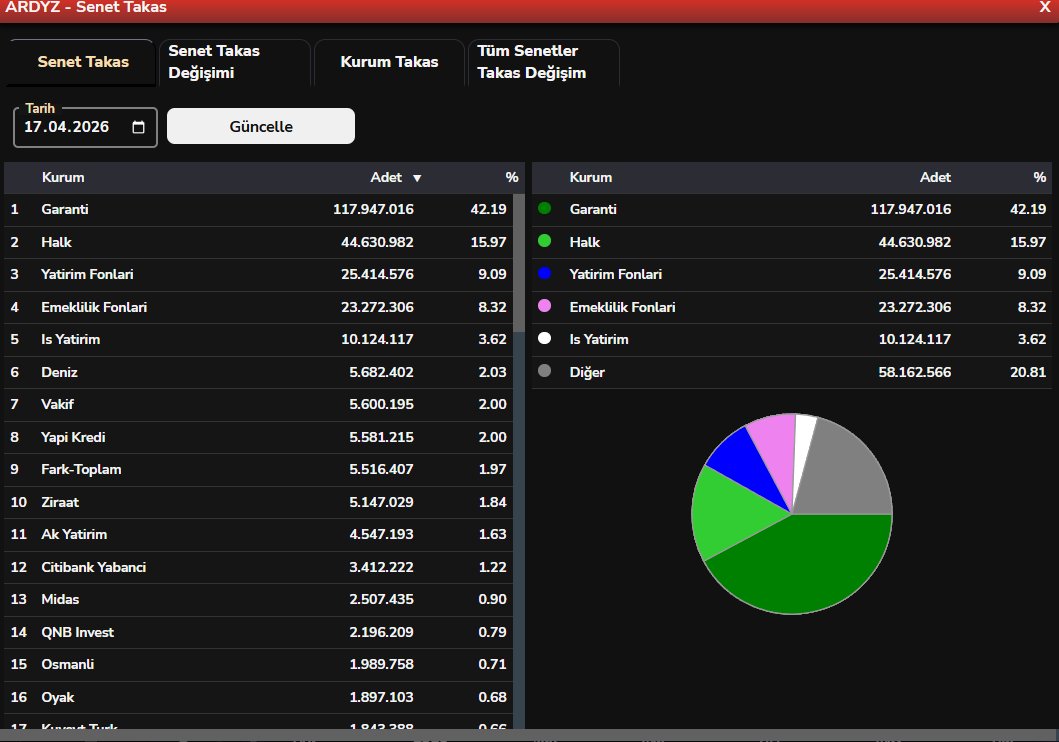Click the Kurum header in right table

click(x=591, y=178)
